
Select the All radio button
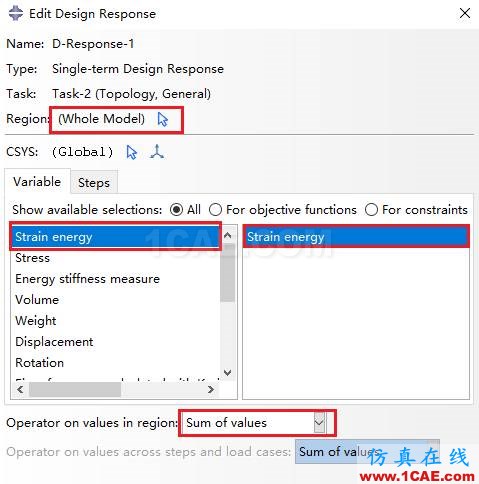point(176,210)
